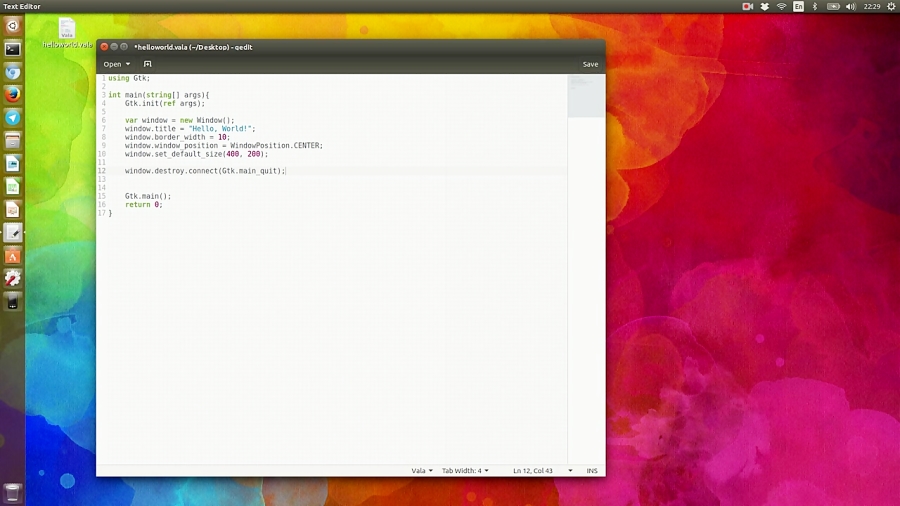Open the session power gear menu

point(891,6)
